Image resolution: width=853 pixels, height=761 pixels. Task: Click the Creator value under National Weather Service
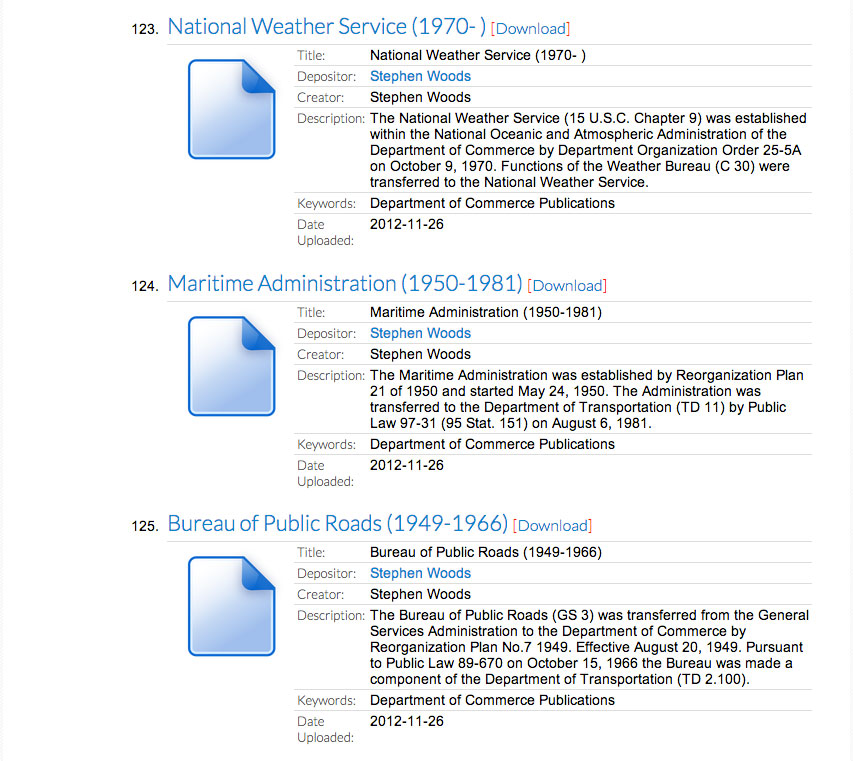tap(420, 97)
